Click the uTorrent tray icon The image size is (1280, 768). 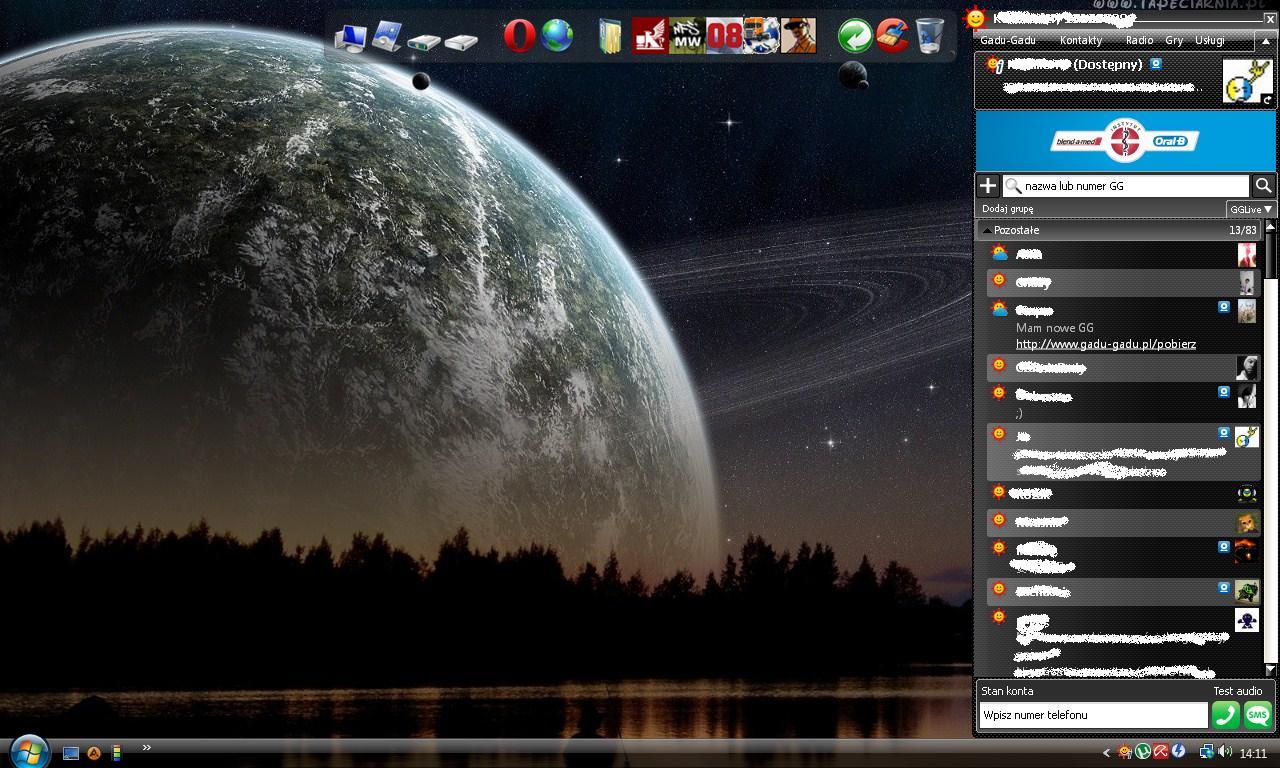tap(1143, 752)
